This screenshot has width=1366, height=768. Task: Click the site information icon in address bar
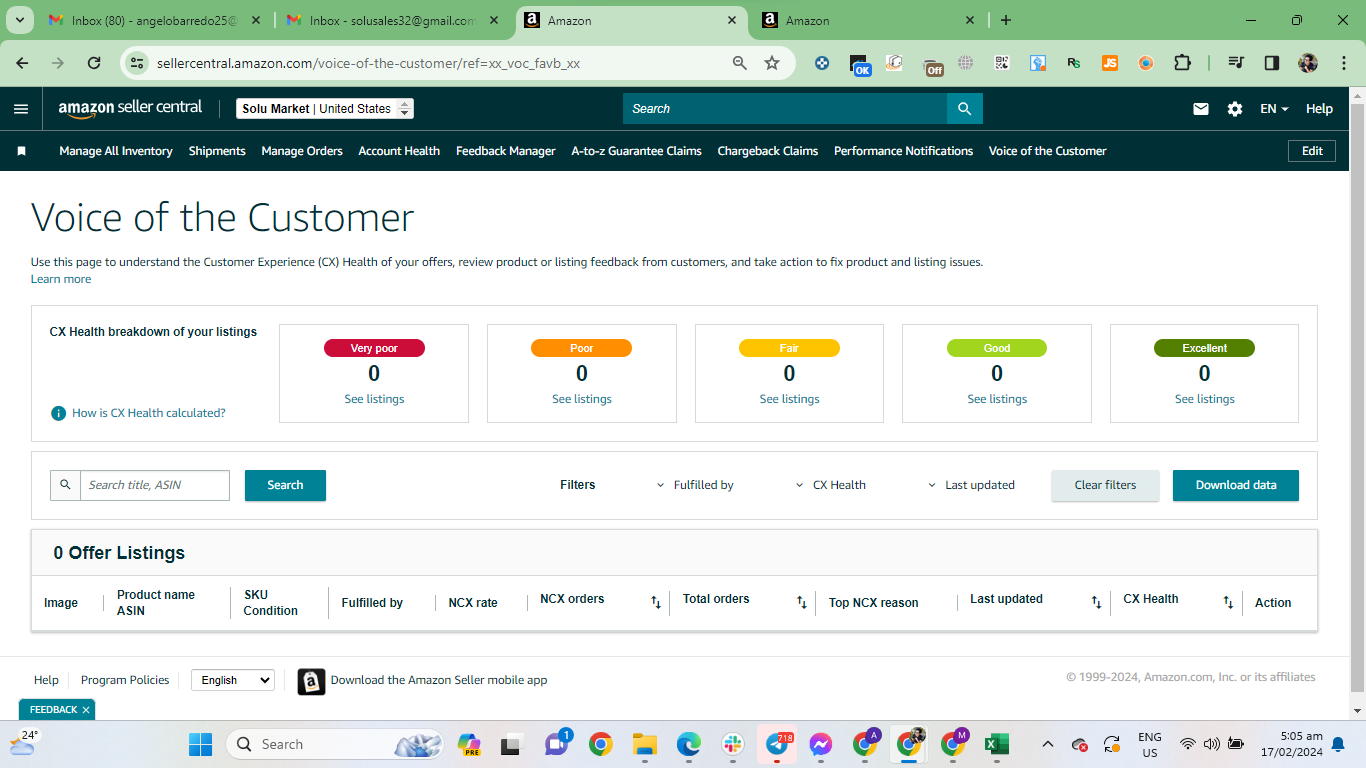tap(139, 63)
